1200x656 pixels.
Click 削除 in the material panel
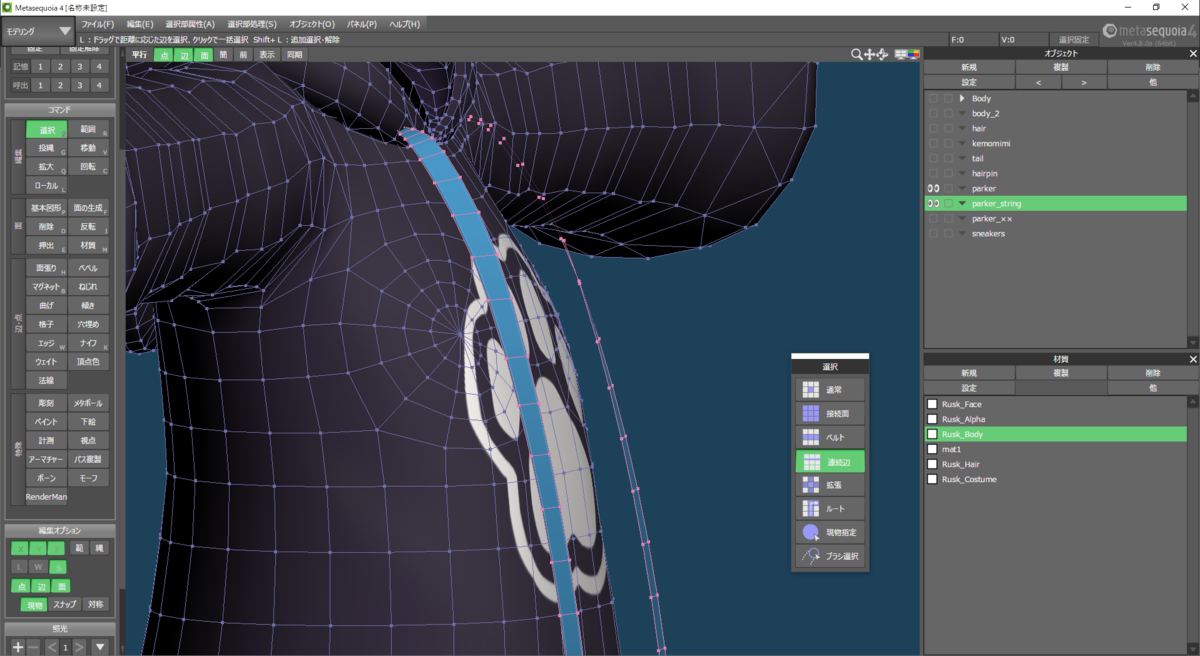(x=1153, y=372)
